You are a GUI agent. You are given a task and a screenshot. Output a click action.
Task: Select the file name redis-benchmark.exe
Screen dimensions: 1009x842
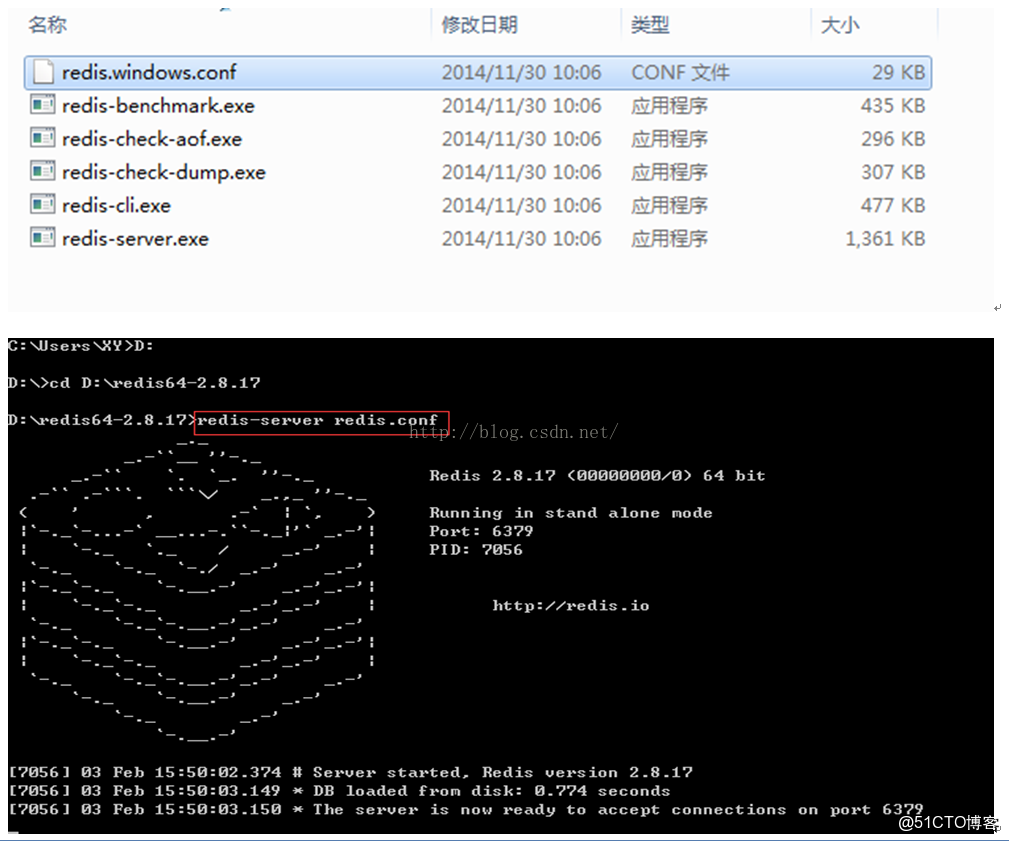158,106
